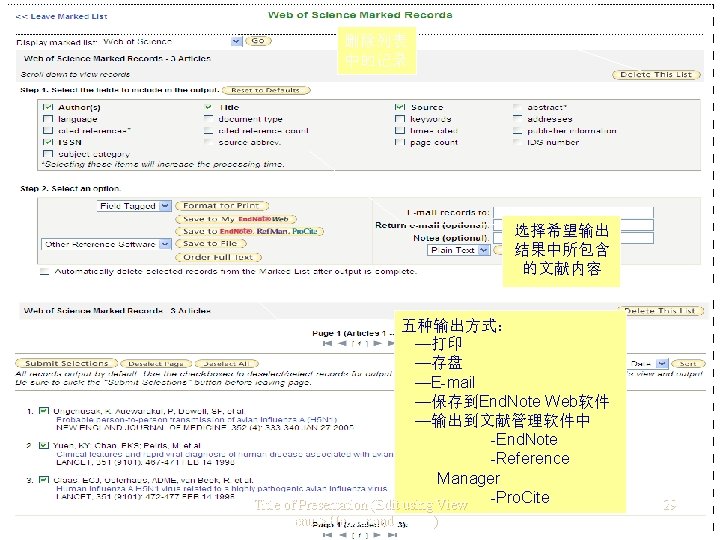720x540 pixels.
Task: Toggle the source field checkbox
Action: pos(399,107)
